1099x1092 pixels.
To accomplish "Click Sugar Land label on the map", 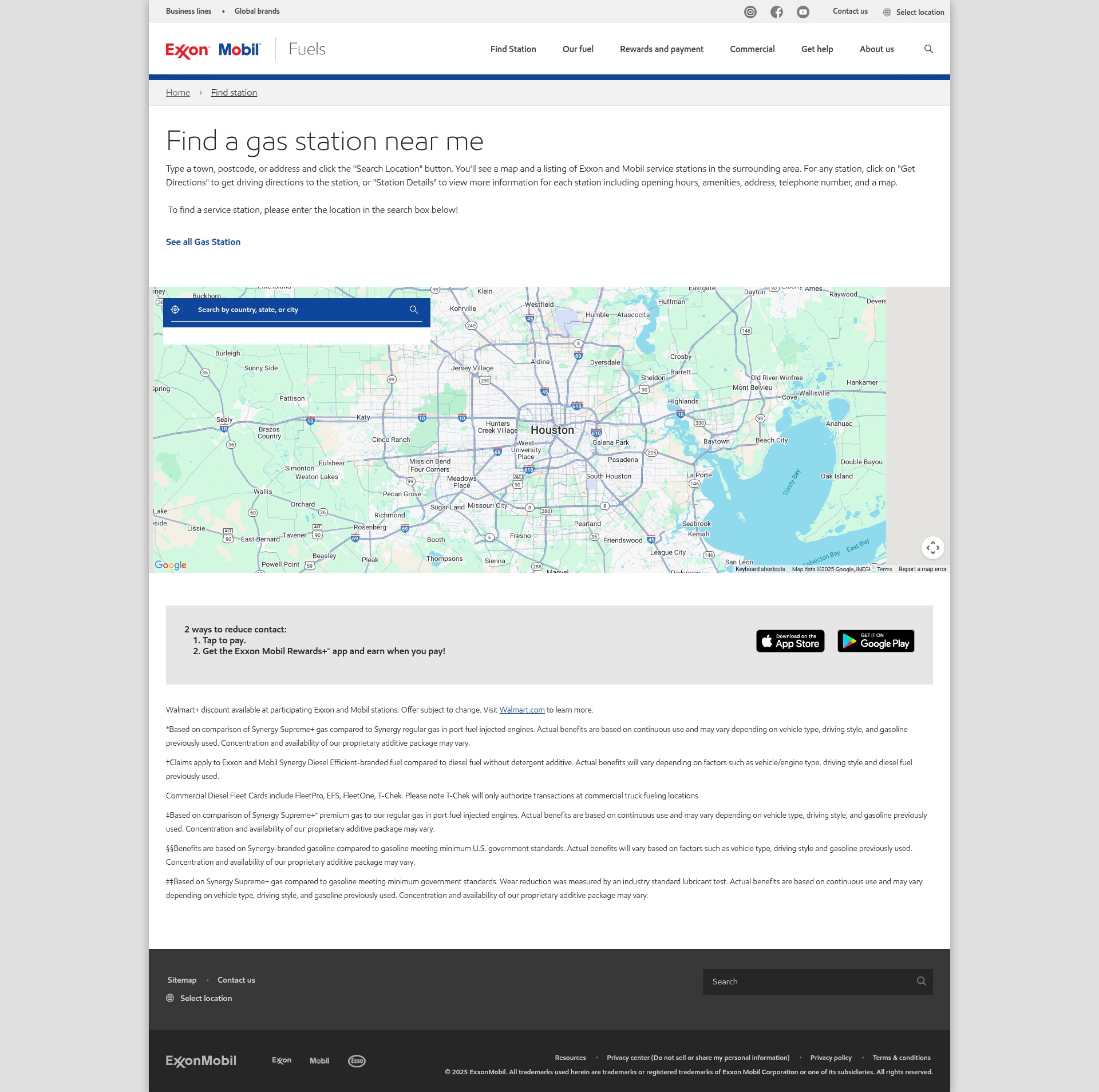I will pos(447,507).
